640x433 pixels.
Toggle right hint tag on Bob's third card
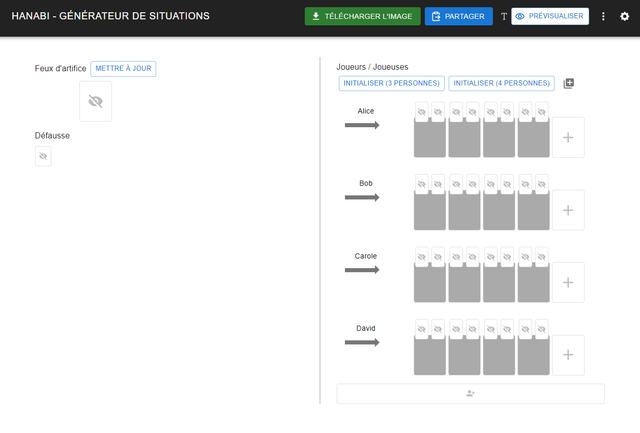coord(507,184)
